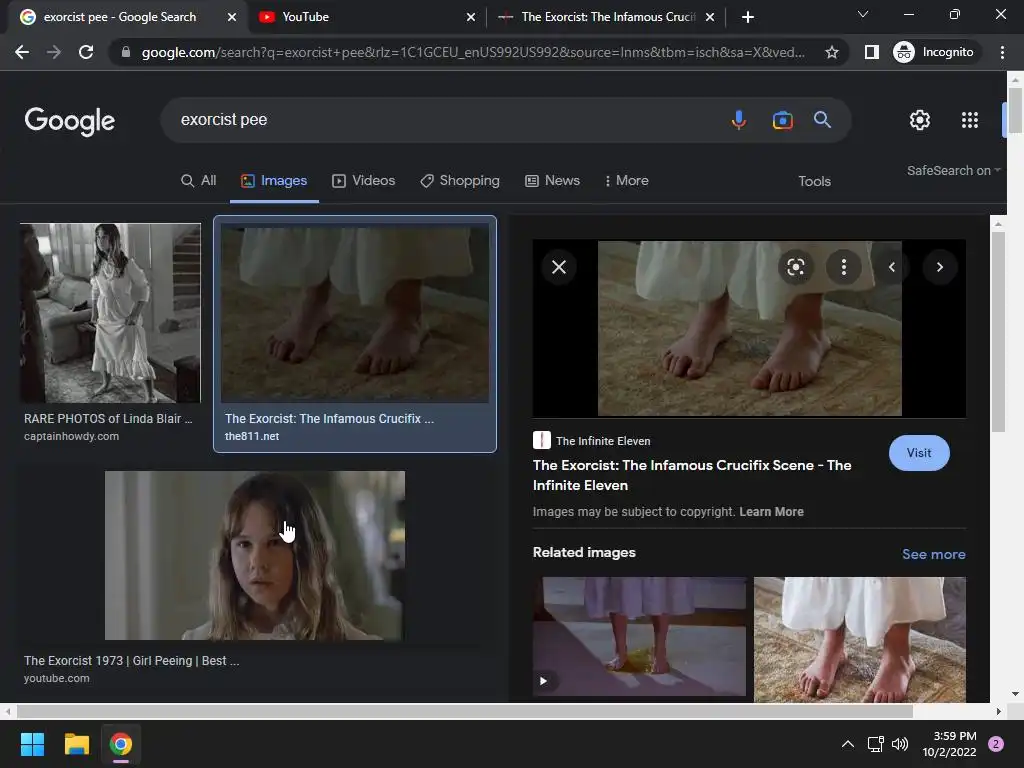The image size is (1024, 768).
Task: View site information via padlock icon
Action: tap(125, 52)
